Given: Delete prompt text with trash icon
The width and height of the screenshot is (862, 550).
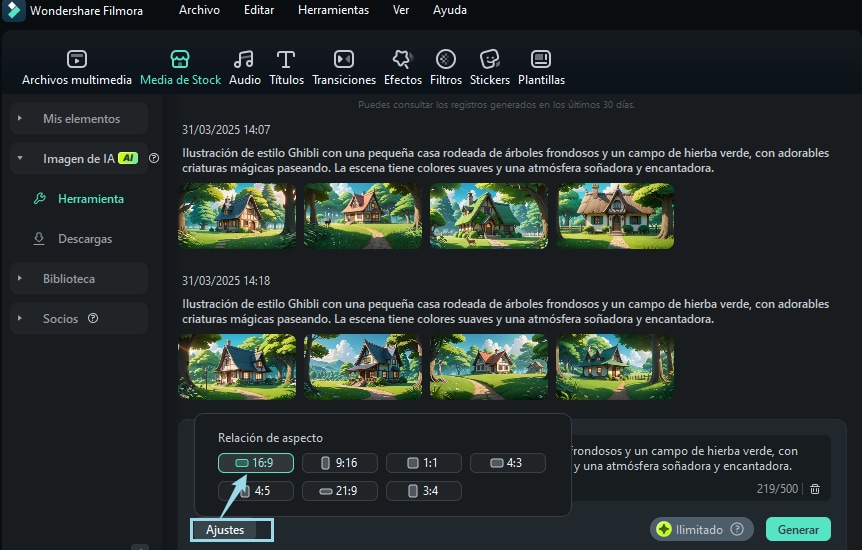Looking at the screenshot, I should [815, 489].
